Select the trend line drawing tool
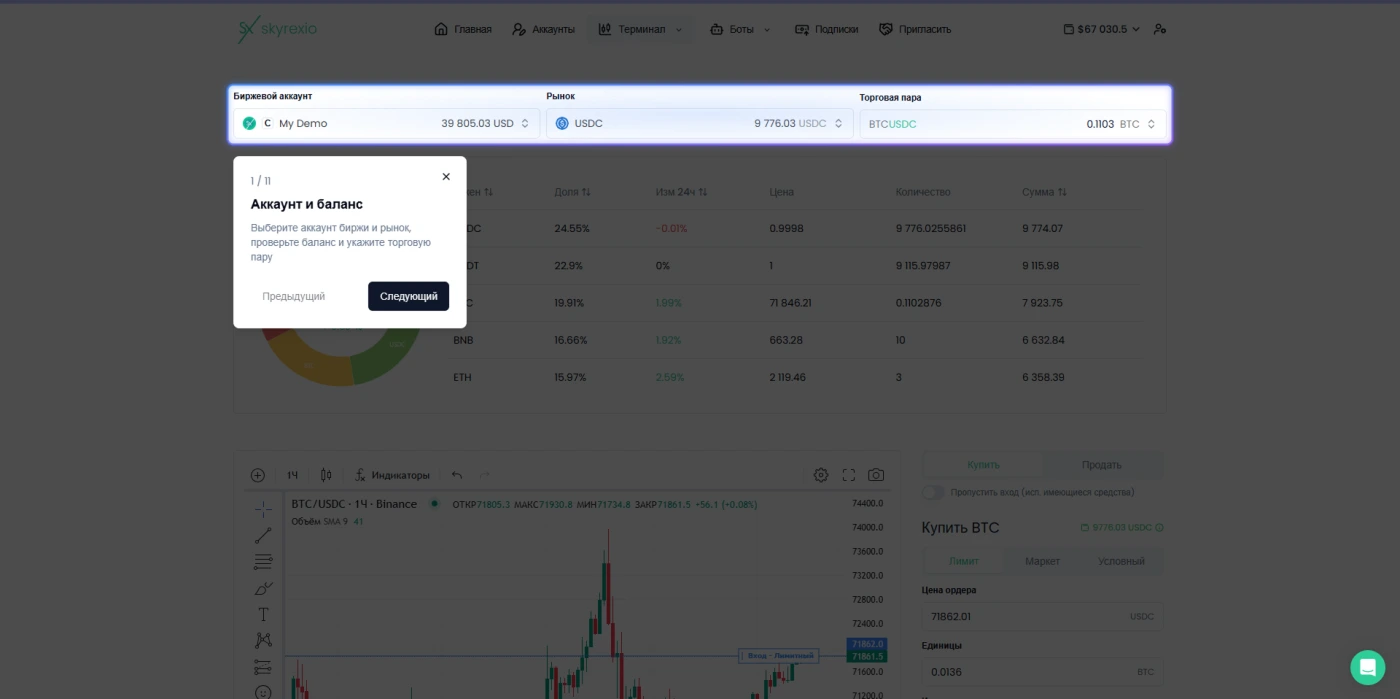The width and height of the screenshot is (1400, 699). click(263, 535)
